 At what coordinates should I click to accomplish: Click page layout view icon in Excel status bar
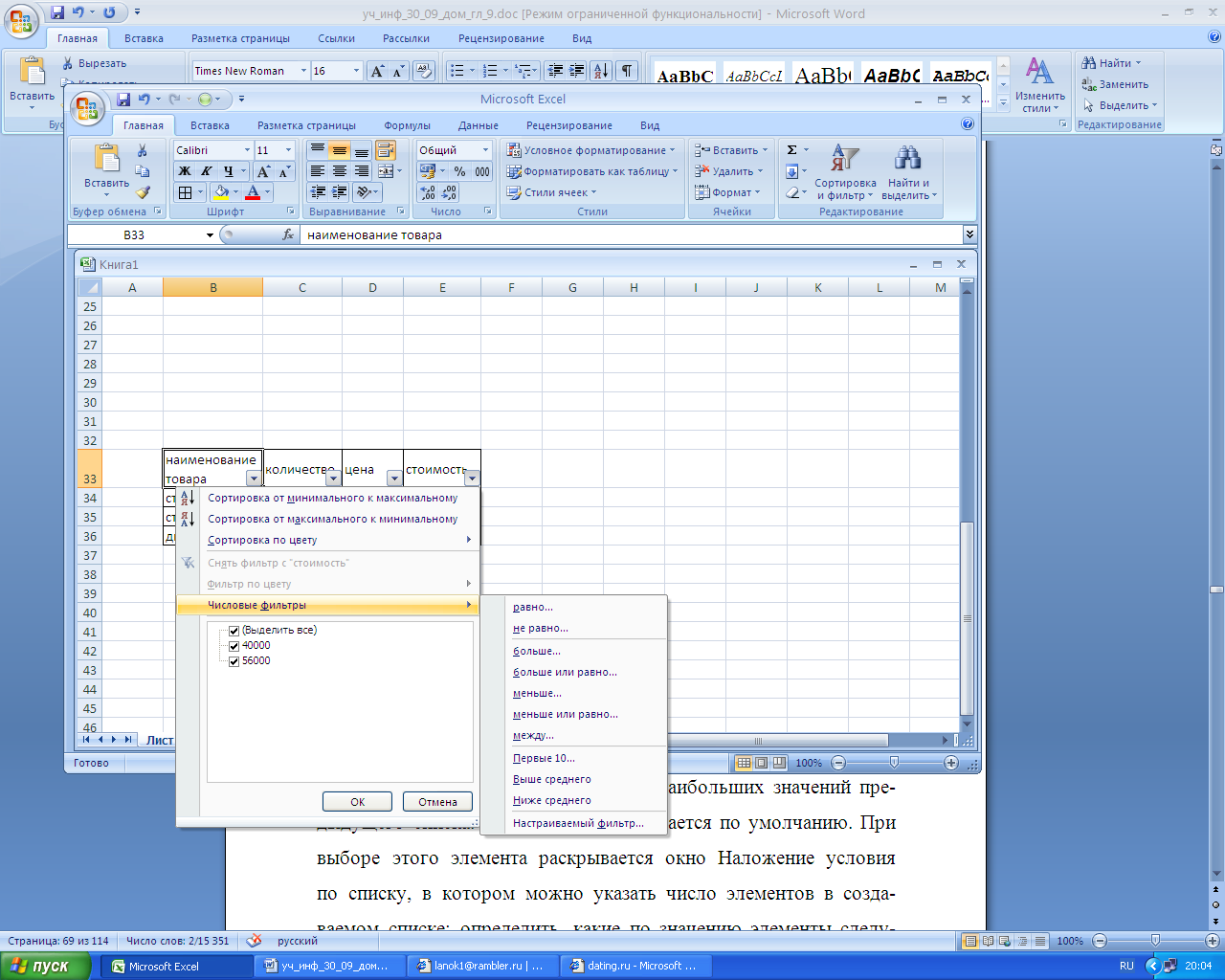coord(762,763)
